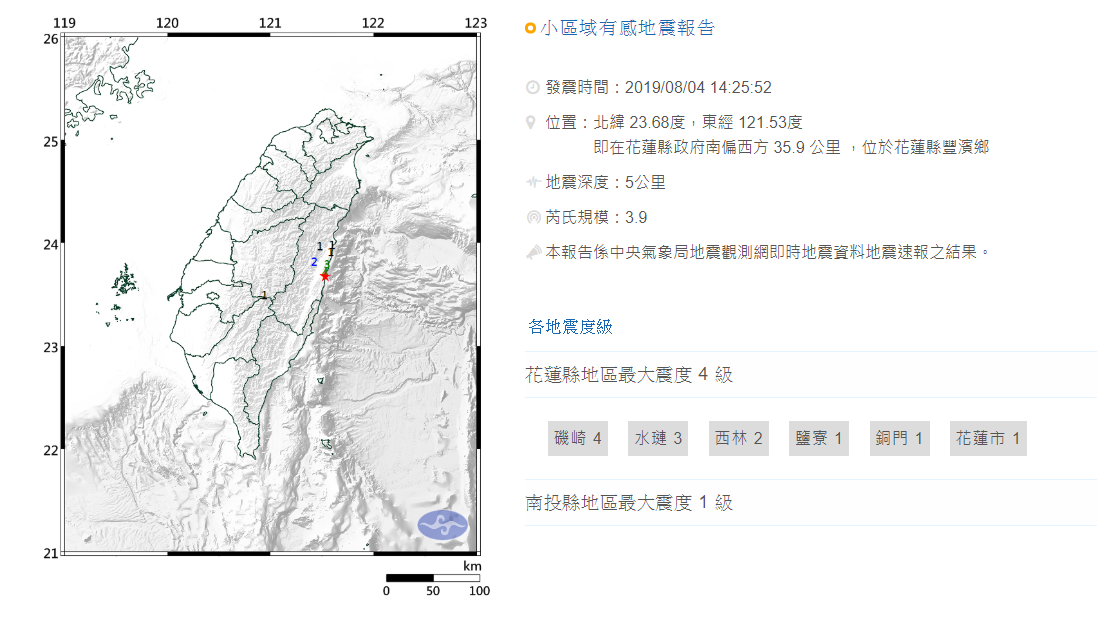Select the 磯崎 4 station button

point(578,439)
